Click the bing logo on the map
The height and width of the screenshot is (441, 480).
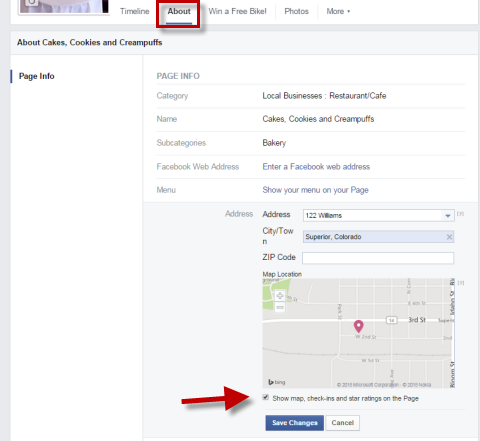coord(277,382)
